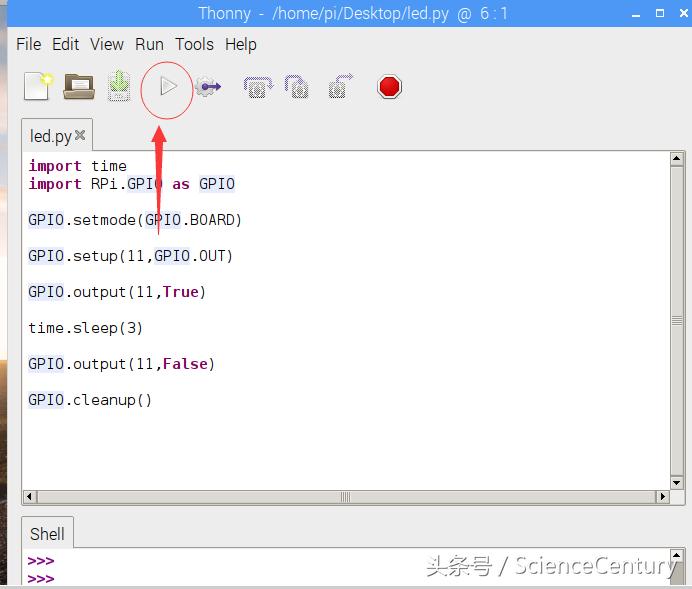Open the Help menu
692x589 pixels.
tap(241, 45)
